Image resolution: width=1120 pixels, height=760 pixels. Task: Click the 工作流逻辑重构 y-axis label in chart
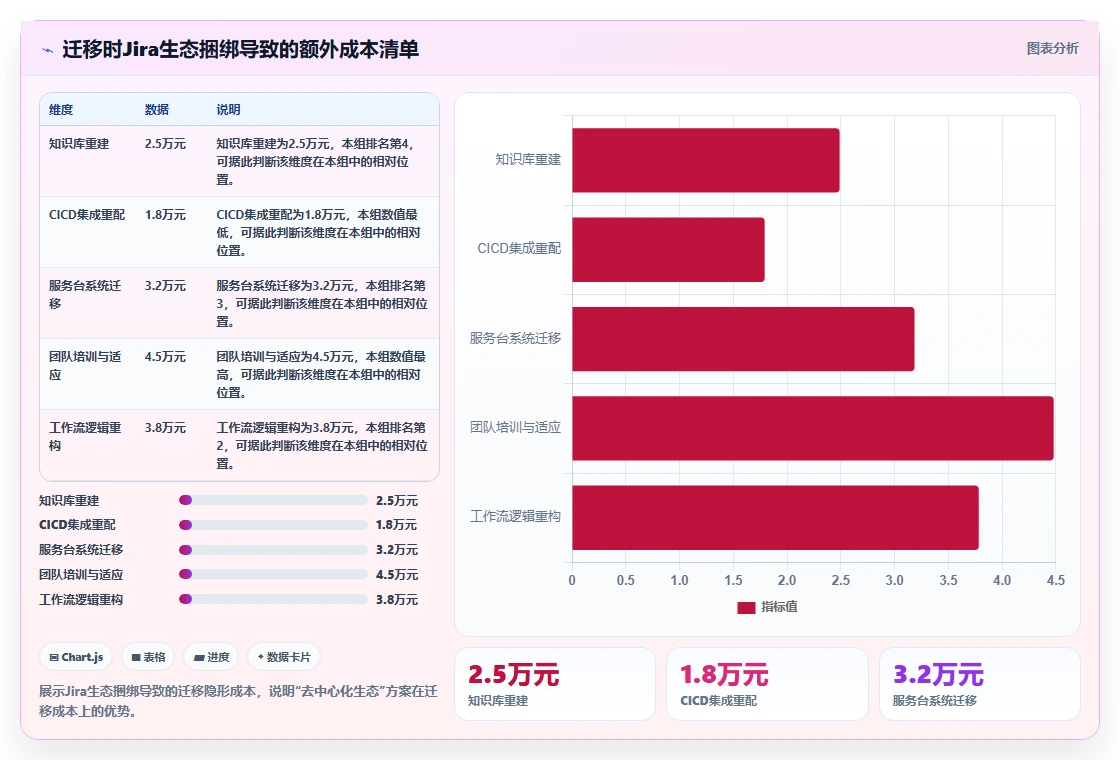click(515, 516)
